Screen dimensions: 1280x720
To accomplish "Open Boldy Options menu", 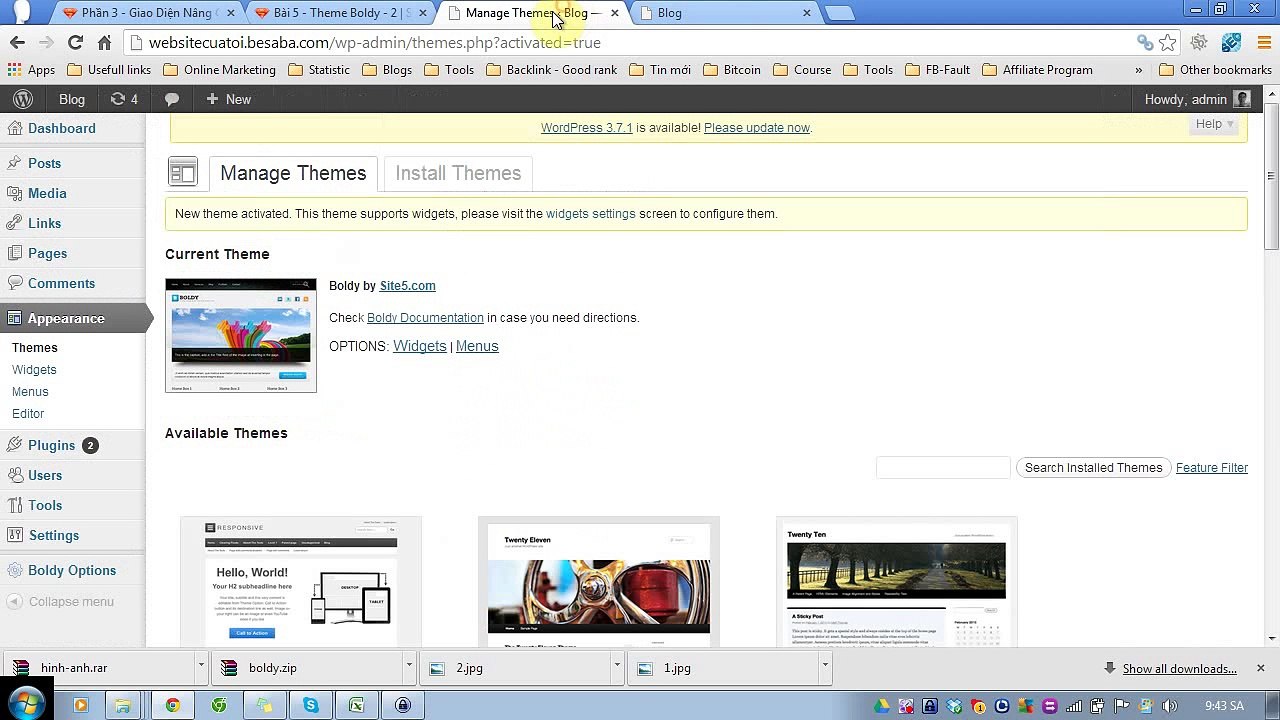I will click(72, 570).
